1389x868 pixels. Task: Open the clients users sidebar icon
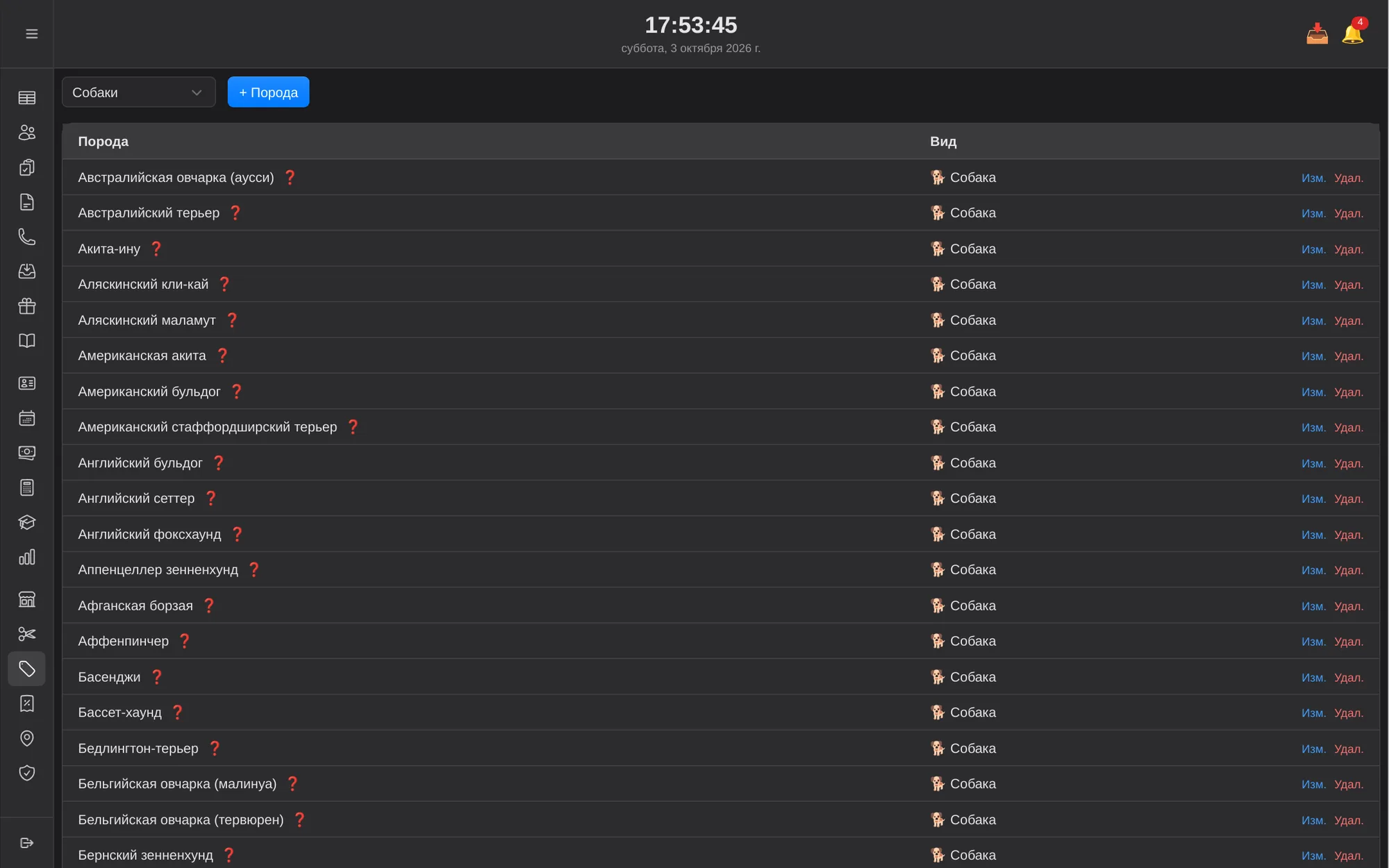coord(27,133)
